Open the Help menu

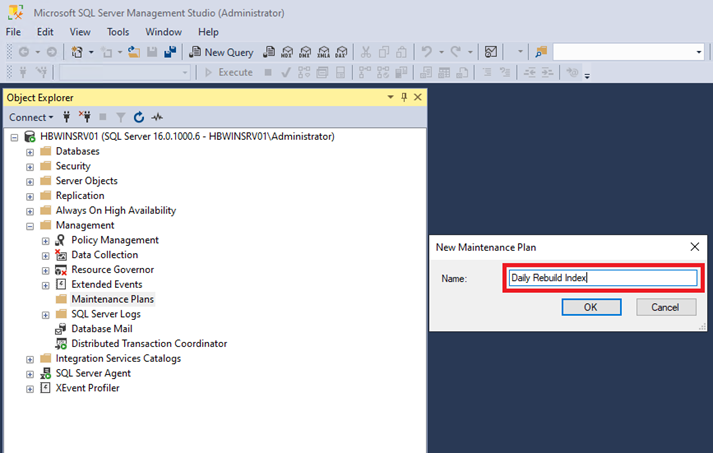coord(208,32)
